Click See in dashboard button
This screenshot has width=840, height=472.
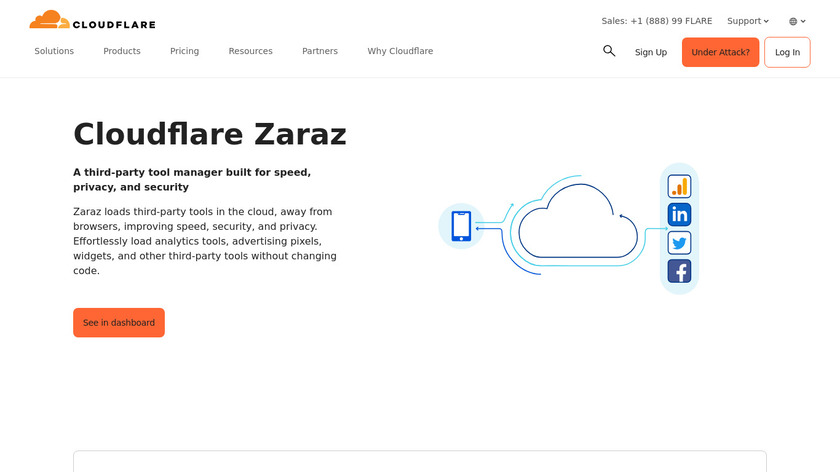119,323
